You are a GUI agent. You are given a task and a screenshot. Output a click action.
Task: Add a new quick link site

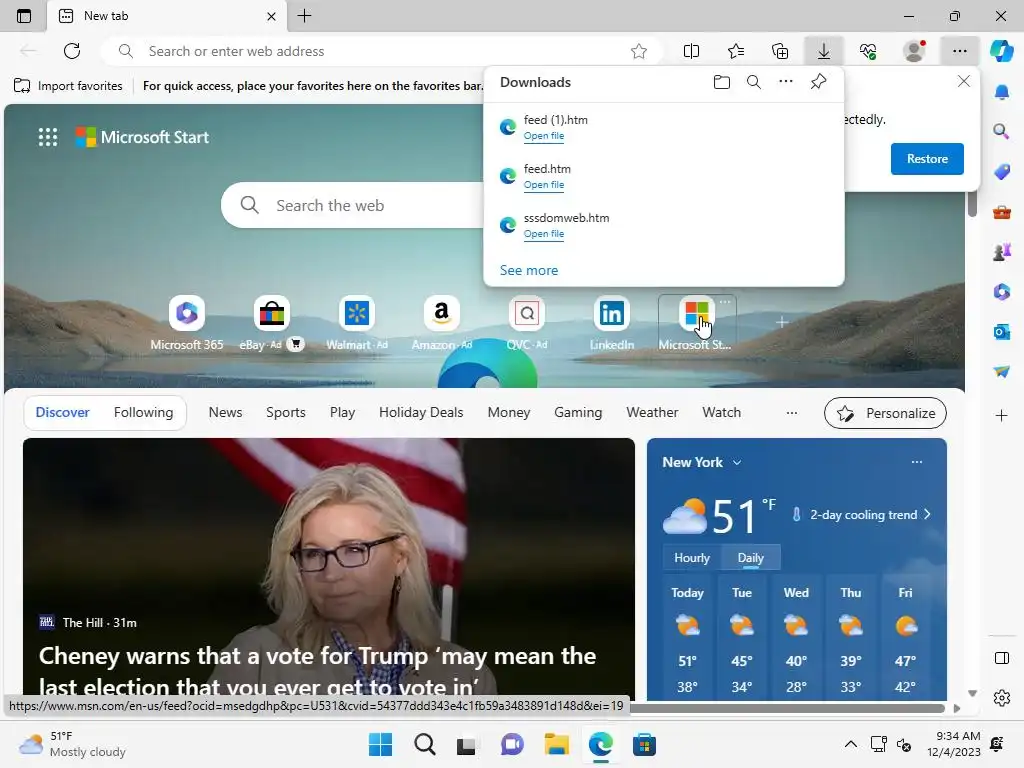(x=782, y=322)
